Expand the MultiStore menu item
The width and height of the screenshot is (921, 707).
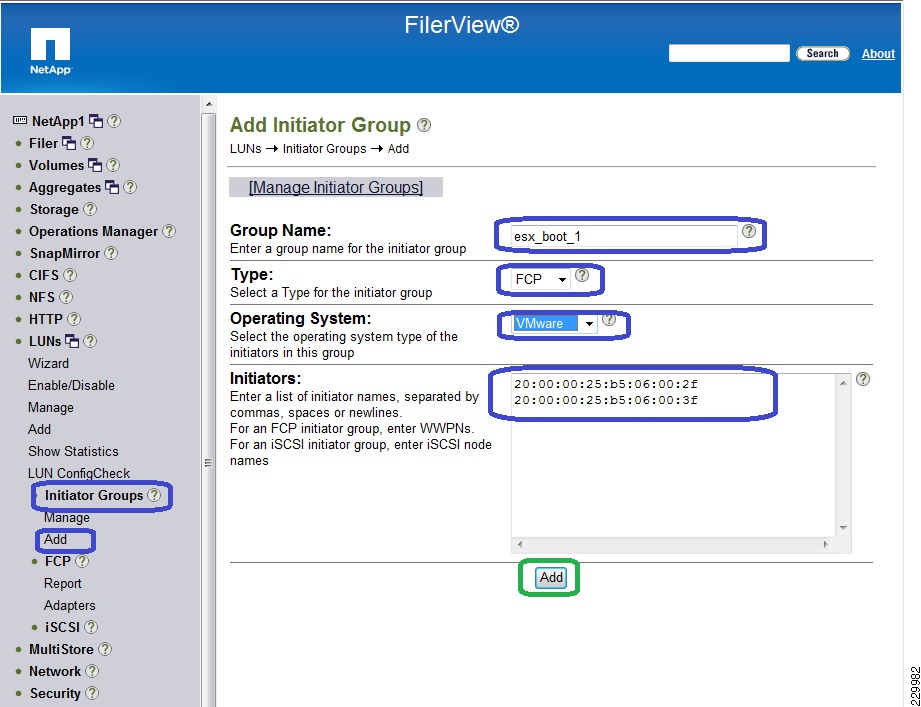(61, 649)
